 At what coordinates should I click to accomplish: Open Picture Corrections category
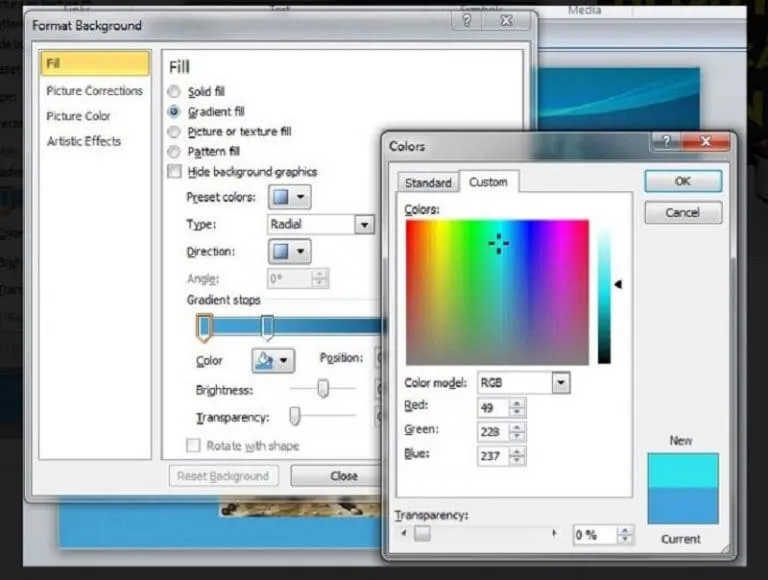[x=95, y=91]
